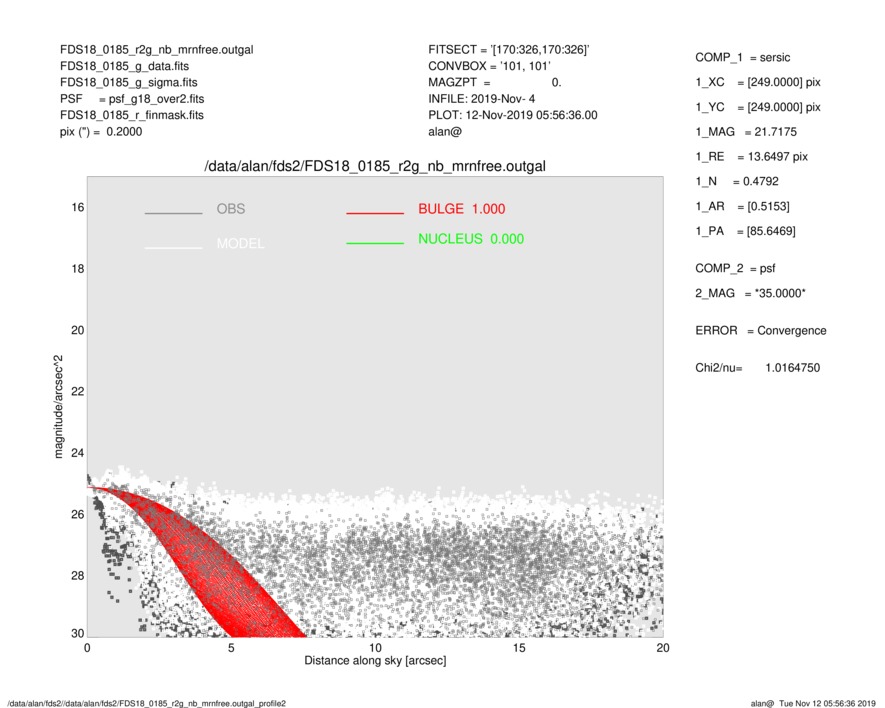Screen dimensions: 885x708
Task: Click the OBS legend label
Action: 231,209
